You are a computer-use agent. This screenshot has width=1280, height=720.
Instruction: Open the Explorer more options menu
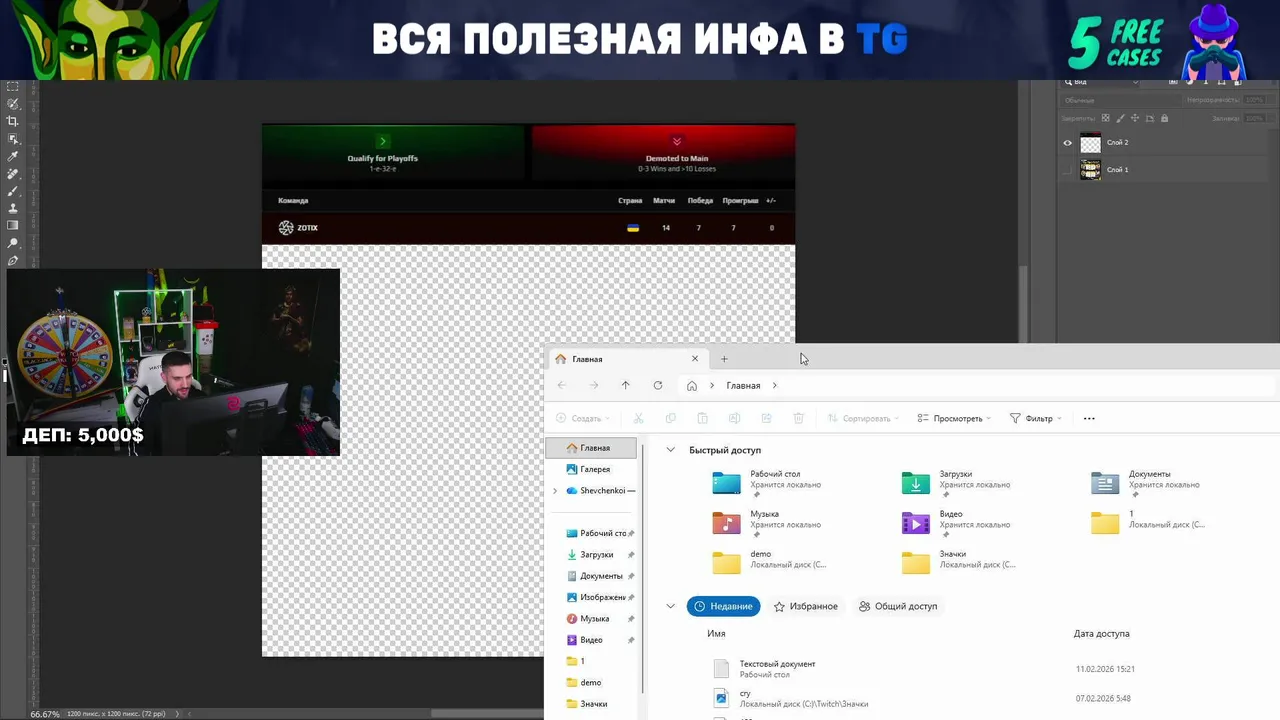coord(1089,418)
